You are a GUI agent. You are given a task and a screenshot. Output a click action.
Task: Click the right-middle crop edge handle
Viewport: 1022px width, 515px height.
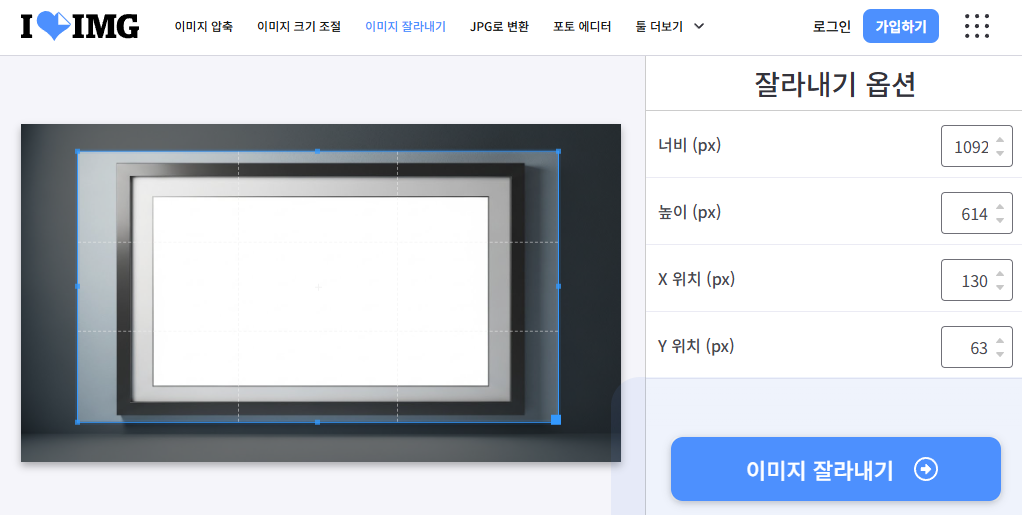tap(559, 286)
